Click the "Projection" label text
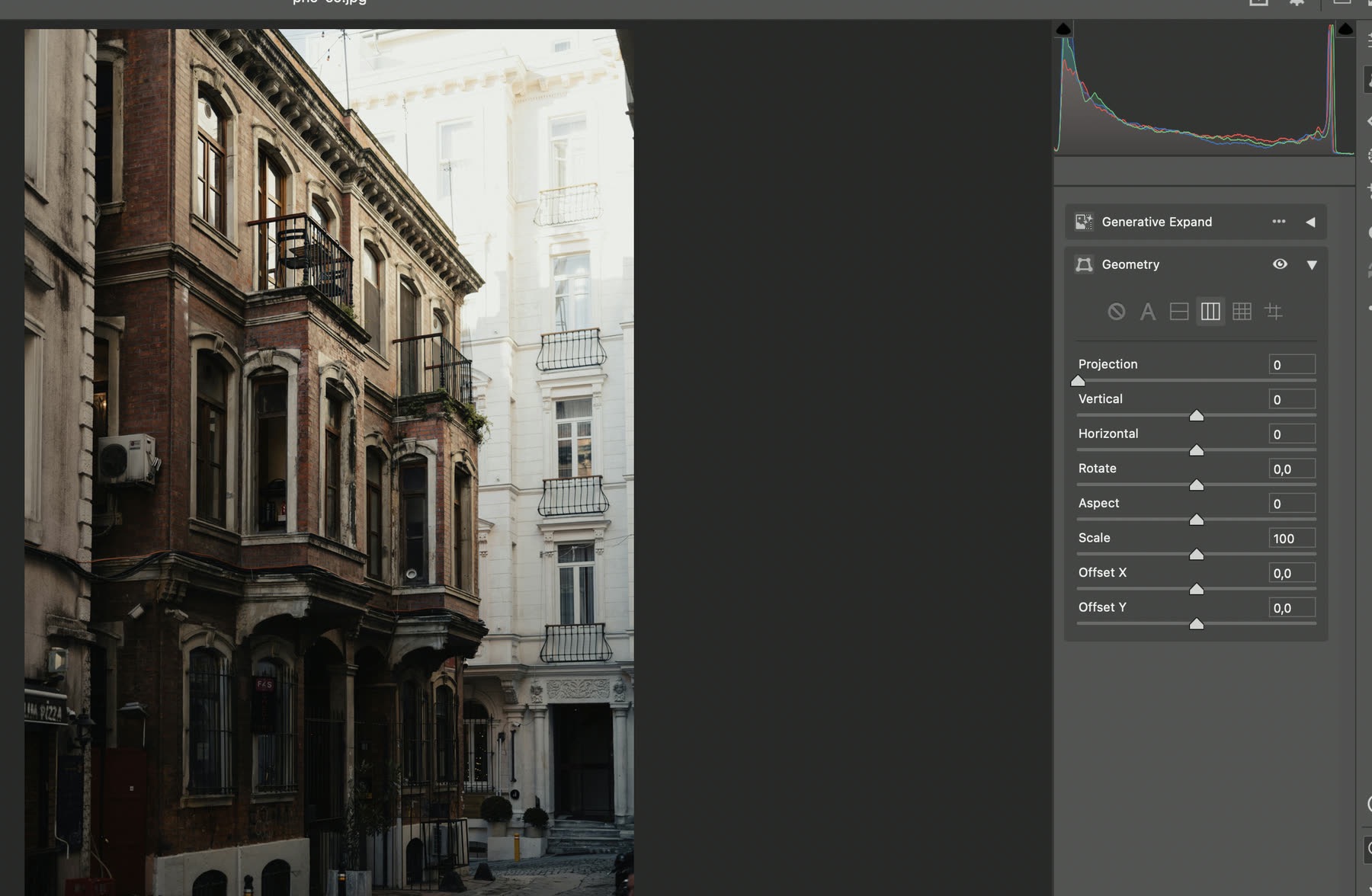1372x896 pixels. pyautogui.click(x=1108, y=364)
